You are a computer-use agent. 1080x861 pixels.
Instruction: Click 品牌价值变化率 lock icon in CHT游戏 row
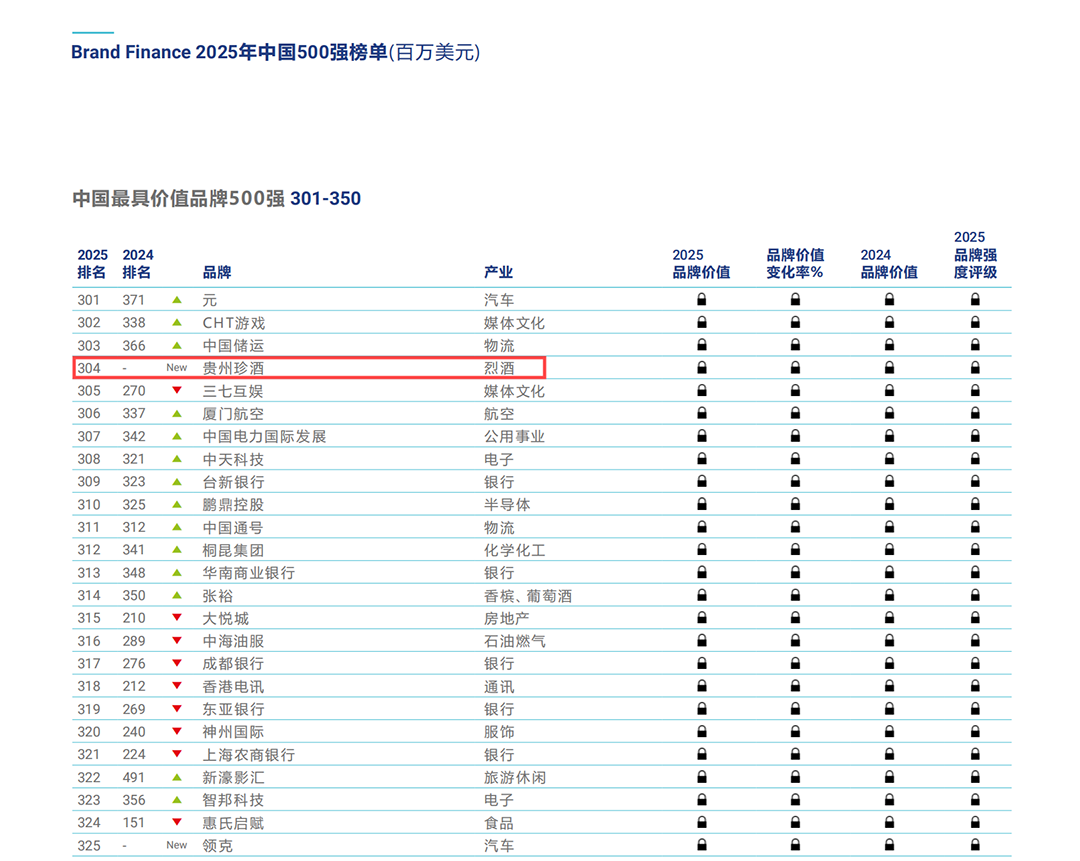tap(795, 322)
